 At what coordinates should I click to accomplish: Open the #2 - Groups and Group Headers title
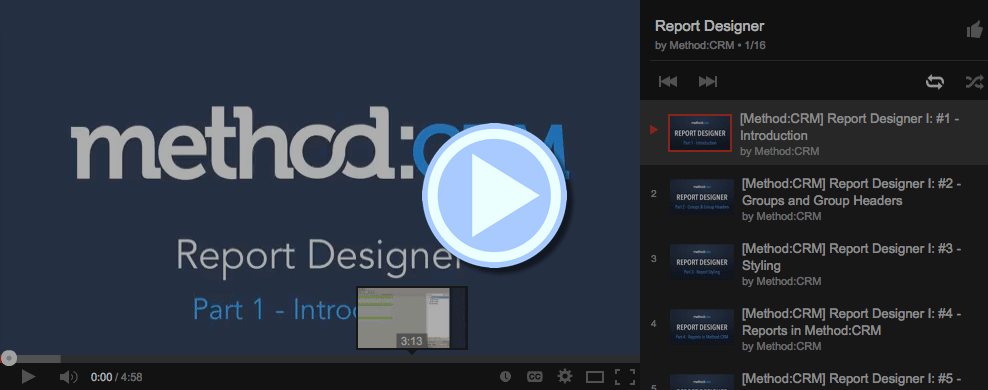pos(851,192)
